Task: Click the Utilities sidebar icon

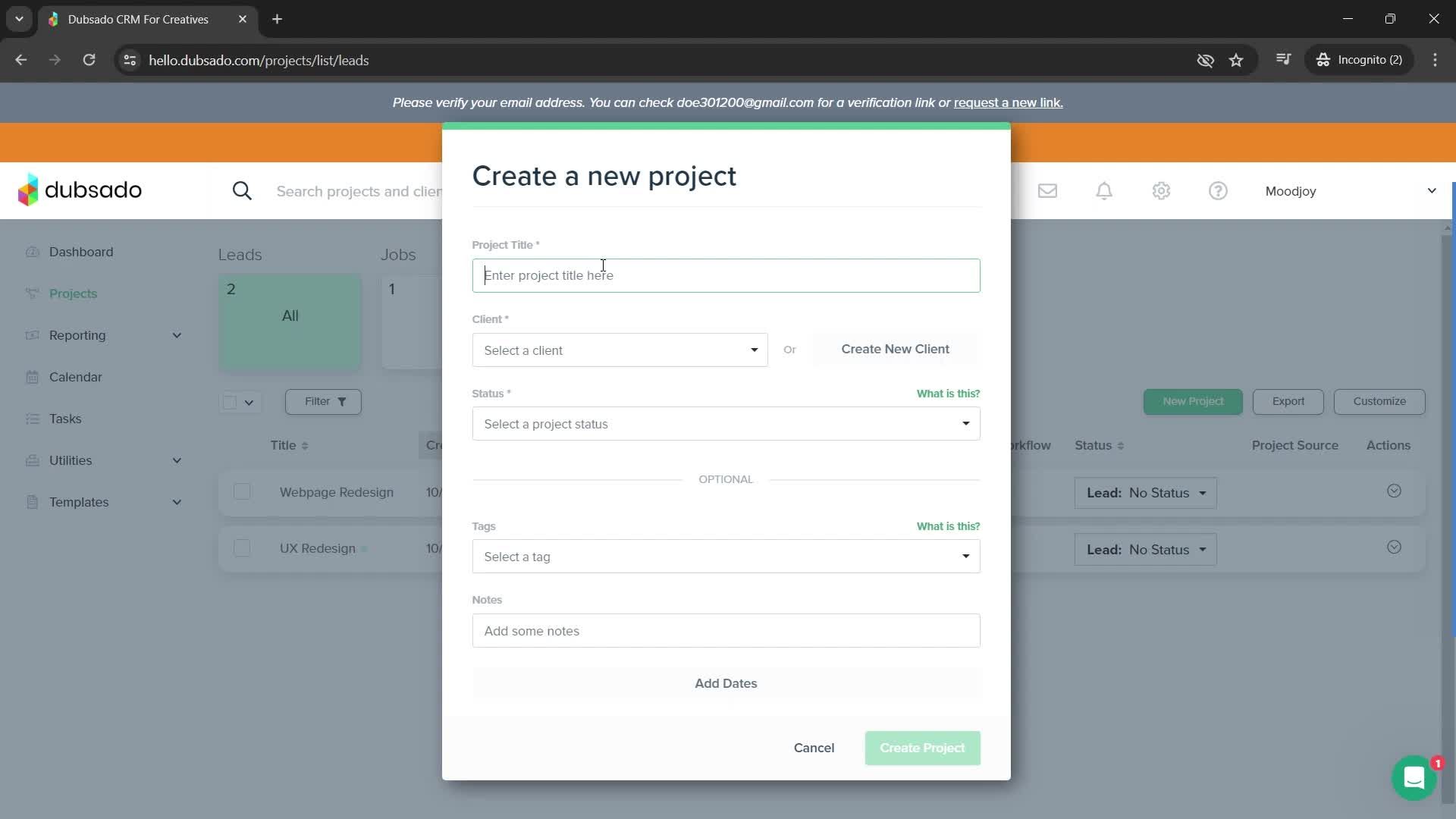Action: tap(32, 460)
